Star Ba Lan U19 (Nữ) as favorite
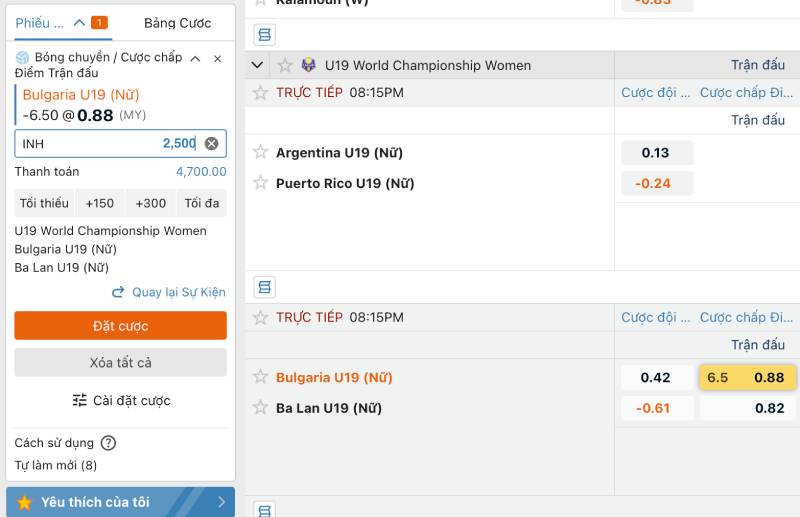This screenshot has height=517, width=800. pos(261,408)
